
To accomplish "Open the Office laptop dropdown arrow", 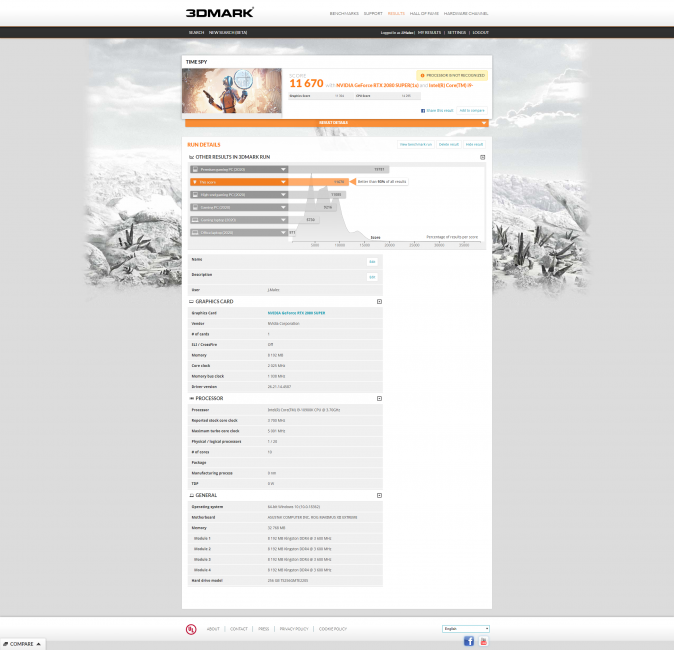I will tap(283, 233).
